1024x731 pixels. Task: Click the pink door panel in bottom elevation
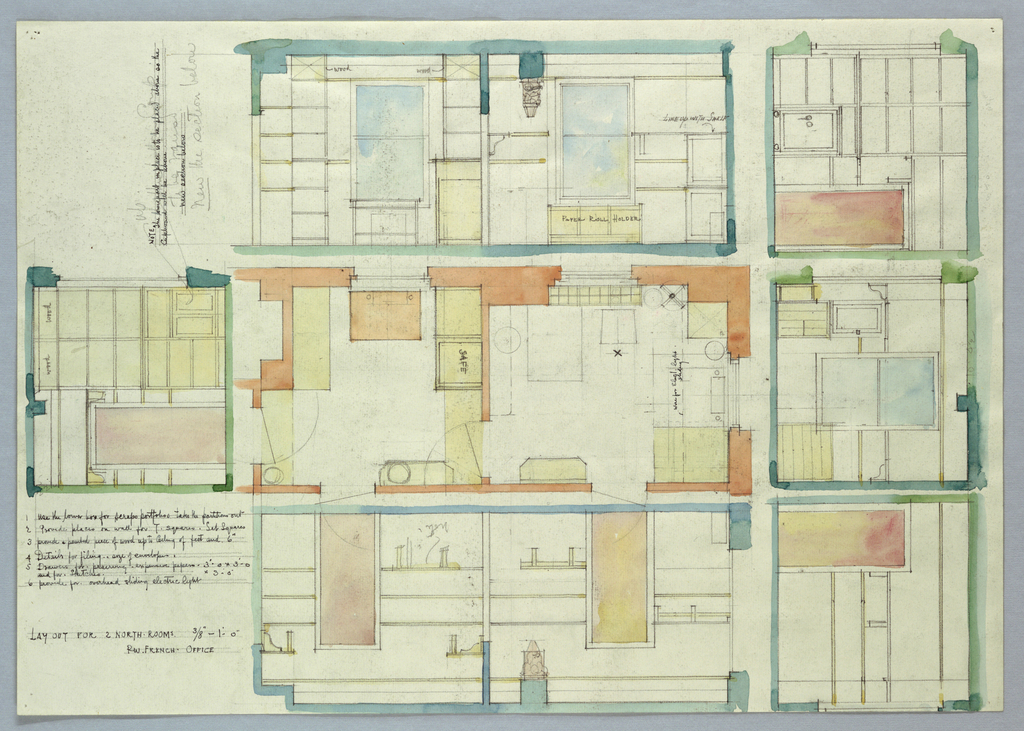tap(347, 578)
